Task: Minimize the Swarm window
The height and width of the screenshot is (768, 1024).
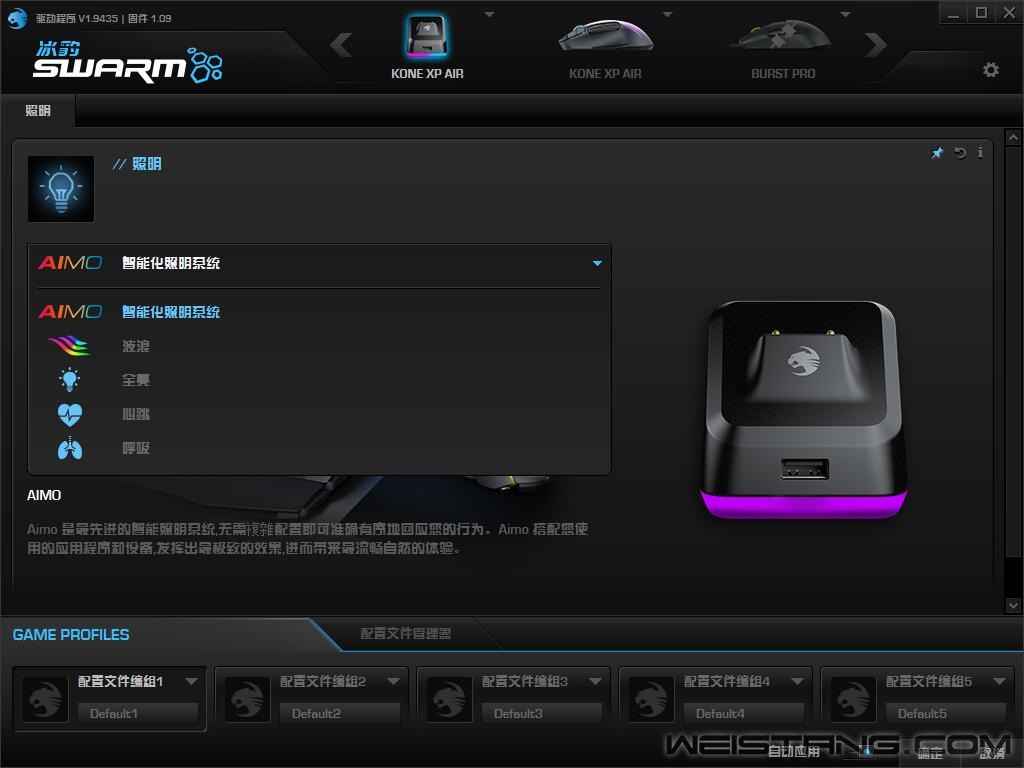Action: point(953,12)
